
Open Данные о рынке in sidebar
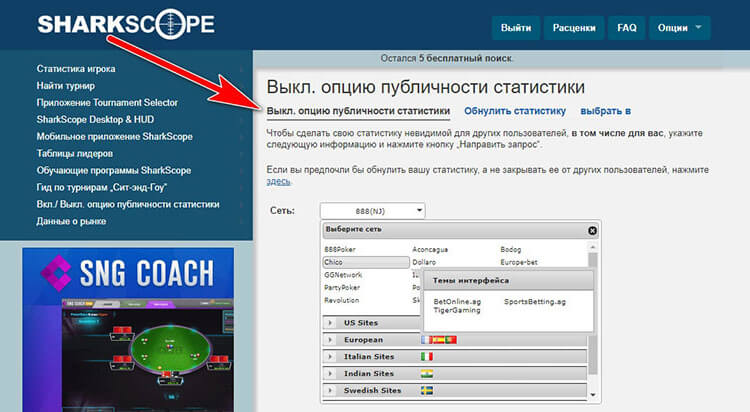coord(71,221)
